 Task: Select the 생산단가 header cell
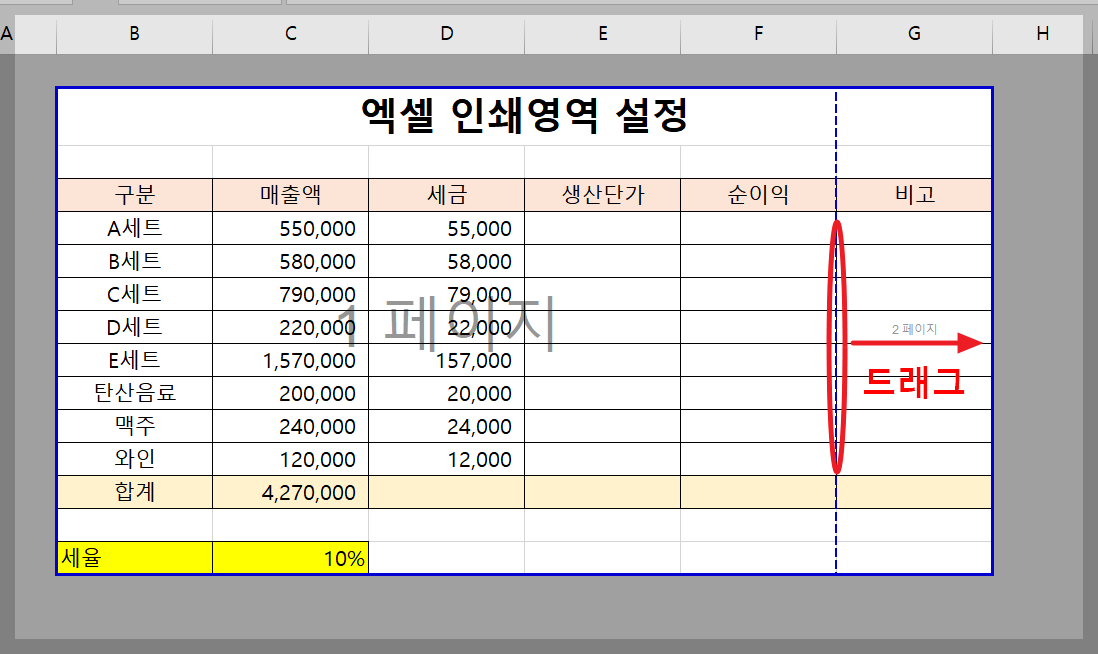point(601,194)
